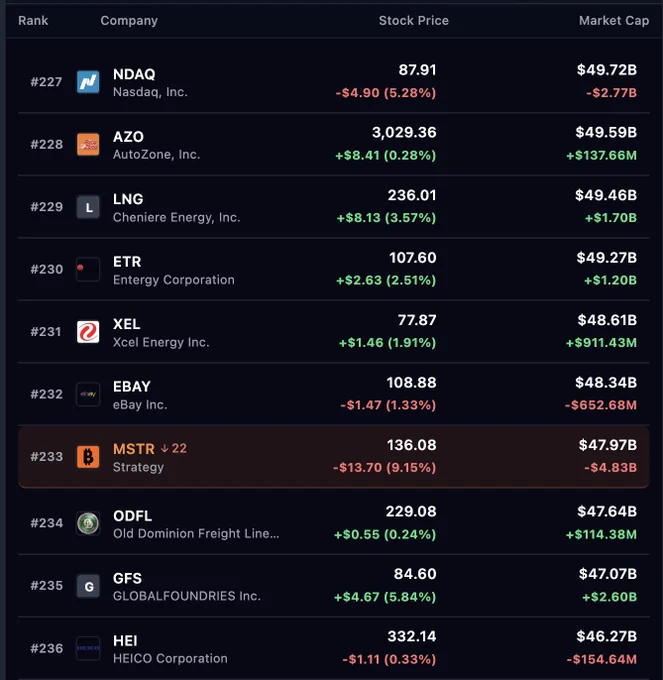
Task: Open the NDAQ ticker link
Action: pyautogui.click(x=134, y=74)
